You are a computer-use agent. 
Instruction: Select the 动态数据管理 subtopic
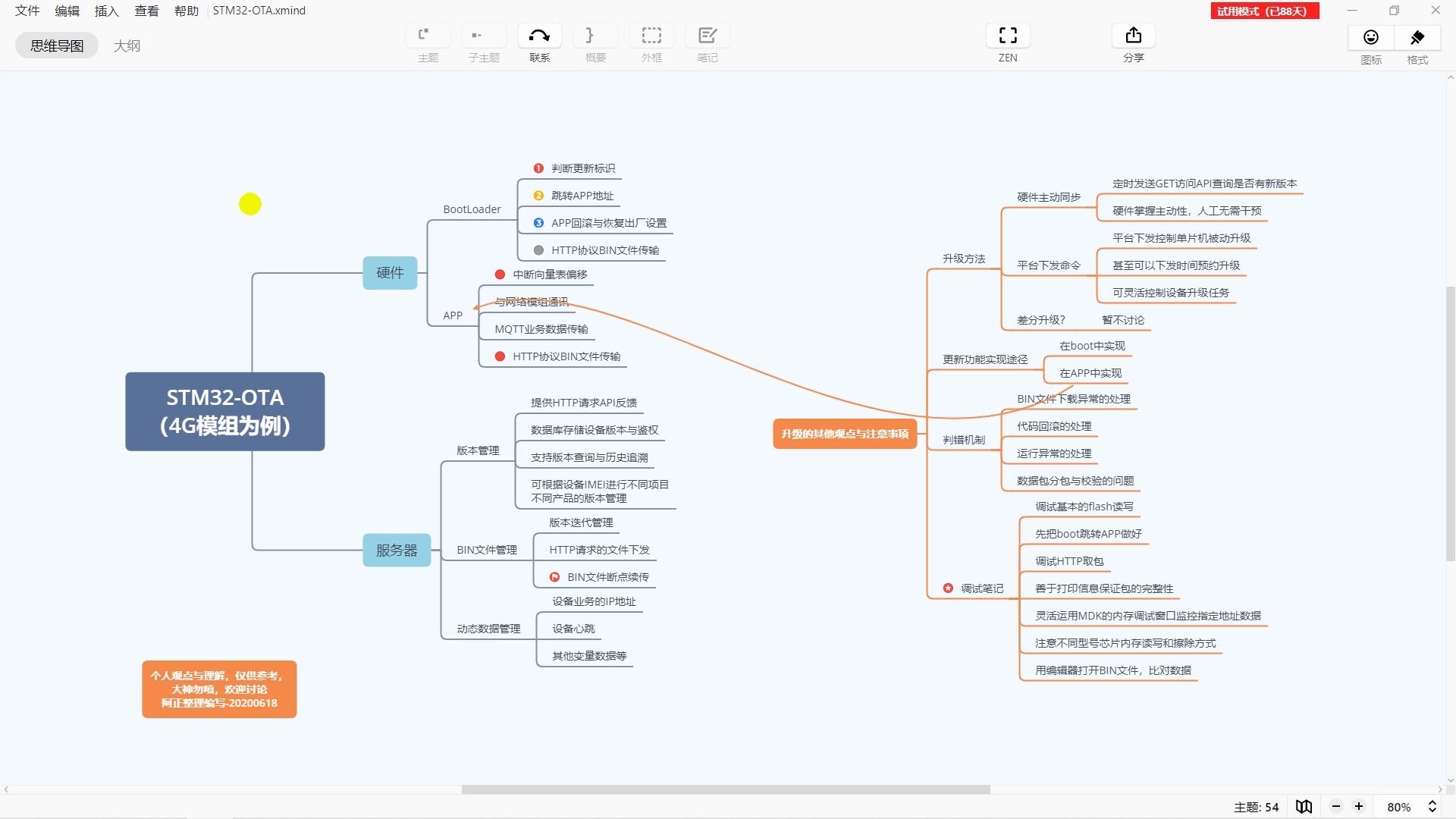488,629
